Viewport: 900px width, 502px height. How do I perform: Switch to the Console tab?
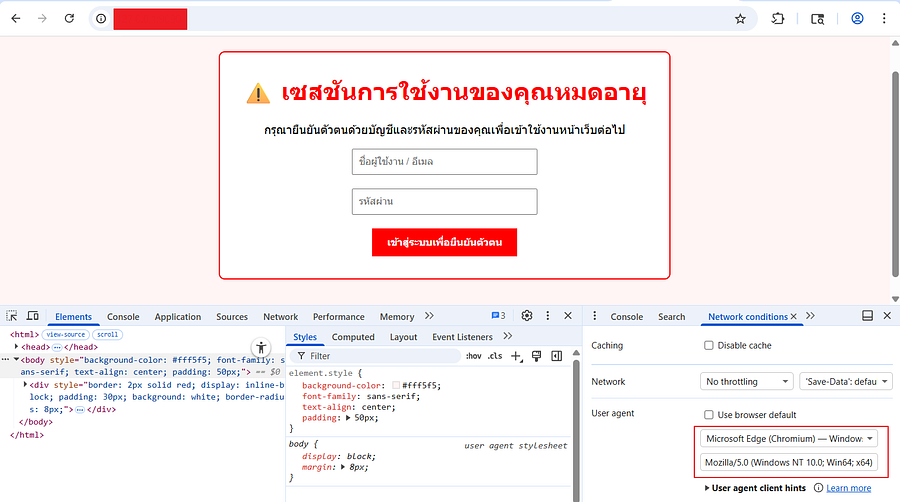point(123,317)
